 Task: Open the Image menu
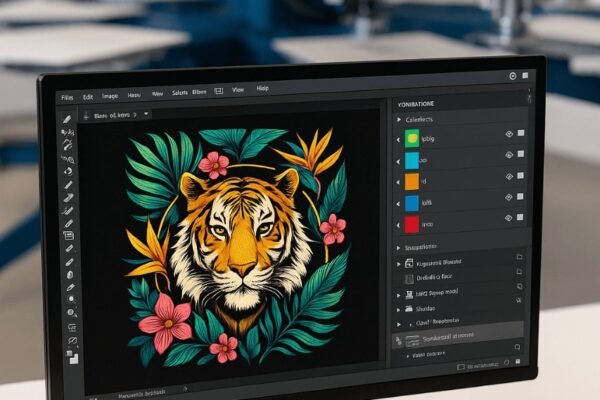coord(110,96)
